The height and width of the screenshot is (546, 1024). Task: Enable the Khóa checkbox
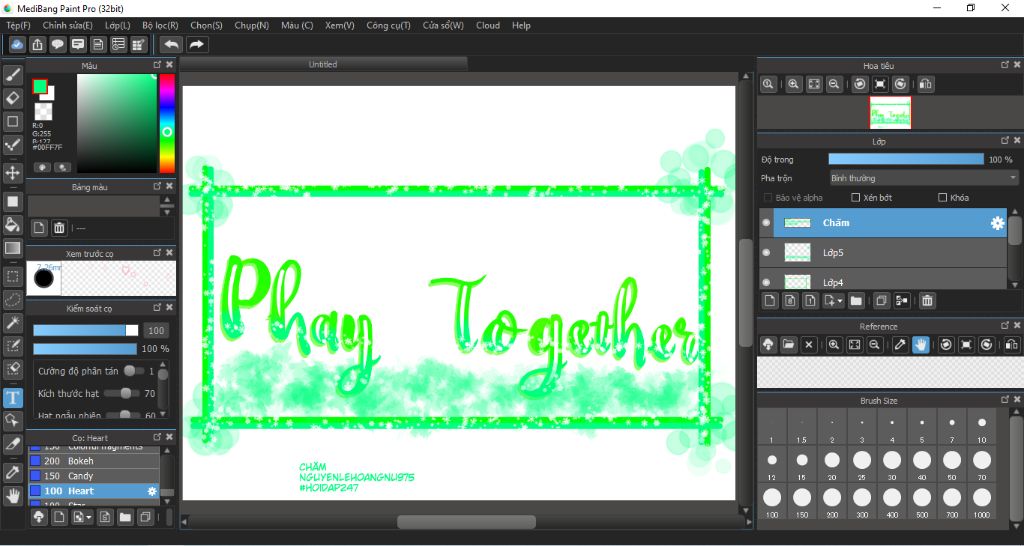click(x=942, y=197)
